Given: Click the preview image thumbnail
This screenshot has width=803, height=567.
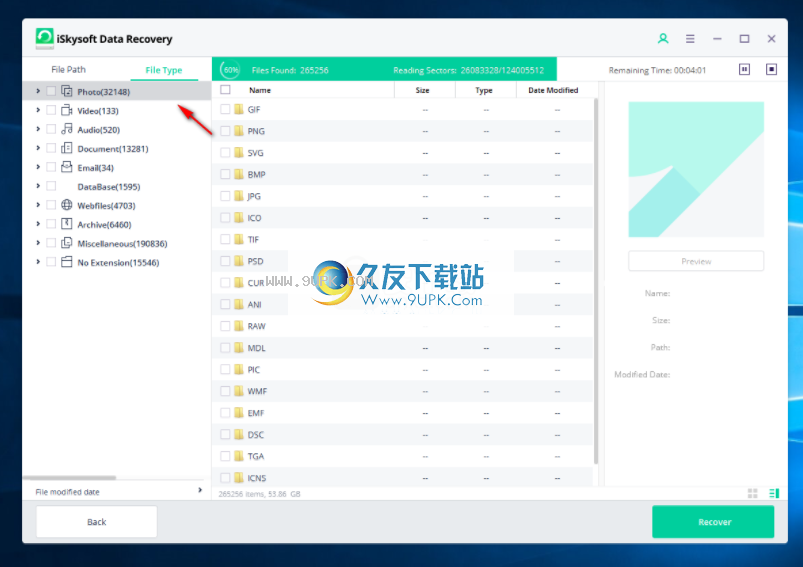Looking at the screenshot, I should (x=696, y=169).
